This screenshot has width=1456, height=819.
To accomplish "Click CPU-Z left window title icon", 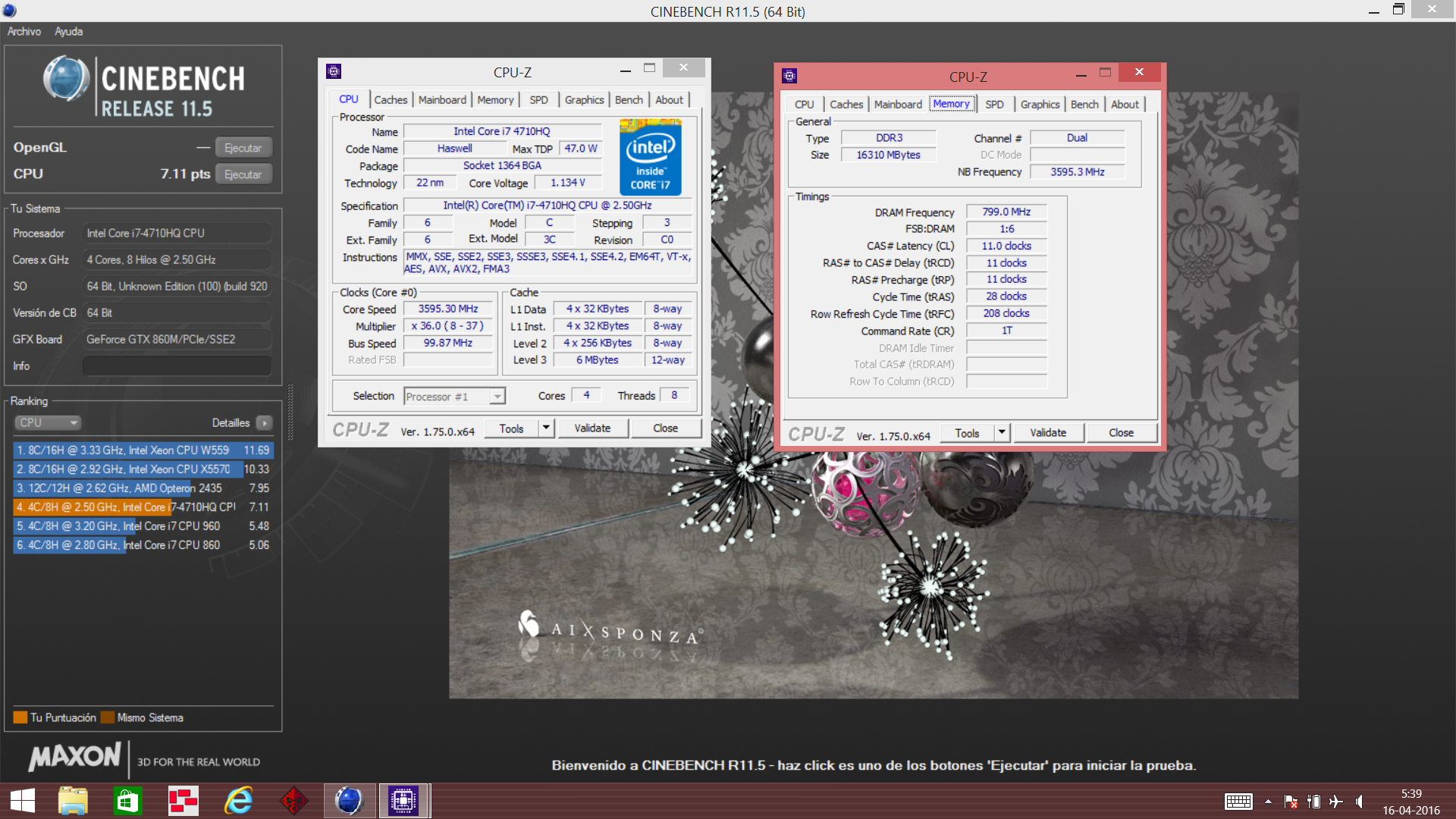I will pyautogui.click(x=334, y=71).
